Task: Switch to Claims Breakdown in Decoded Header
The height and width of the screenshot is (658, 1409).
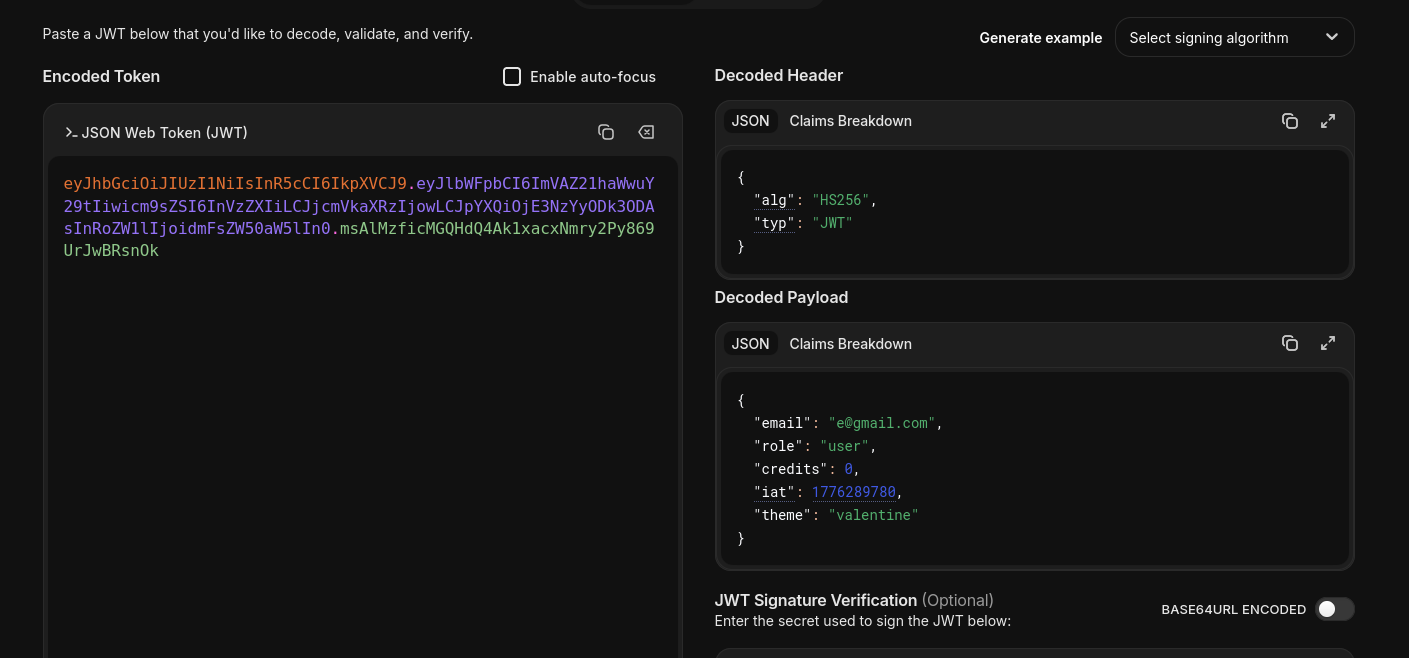Action: (851, 121)
